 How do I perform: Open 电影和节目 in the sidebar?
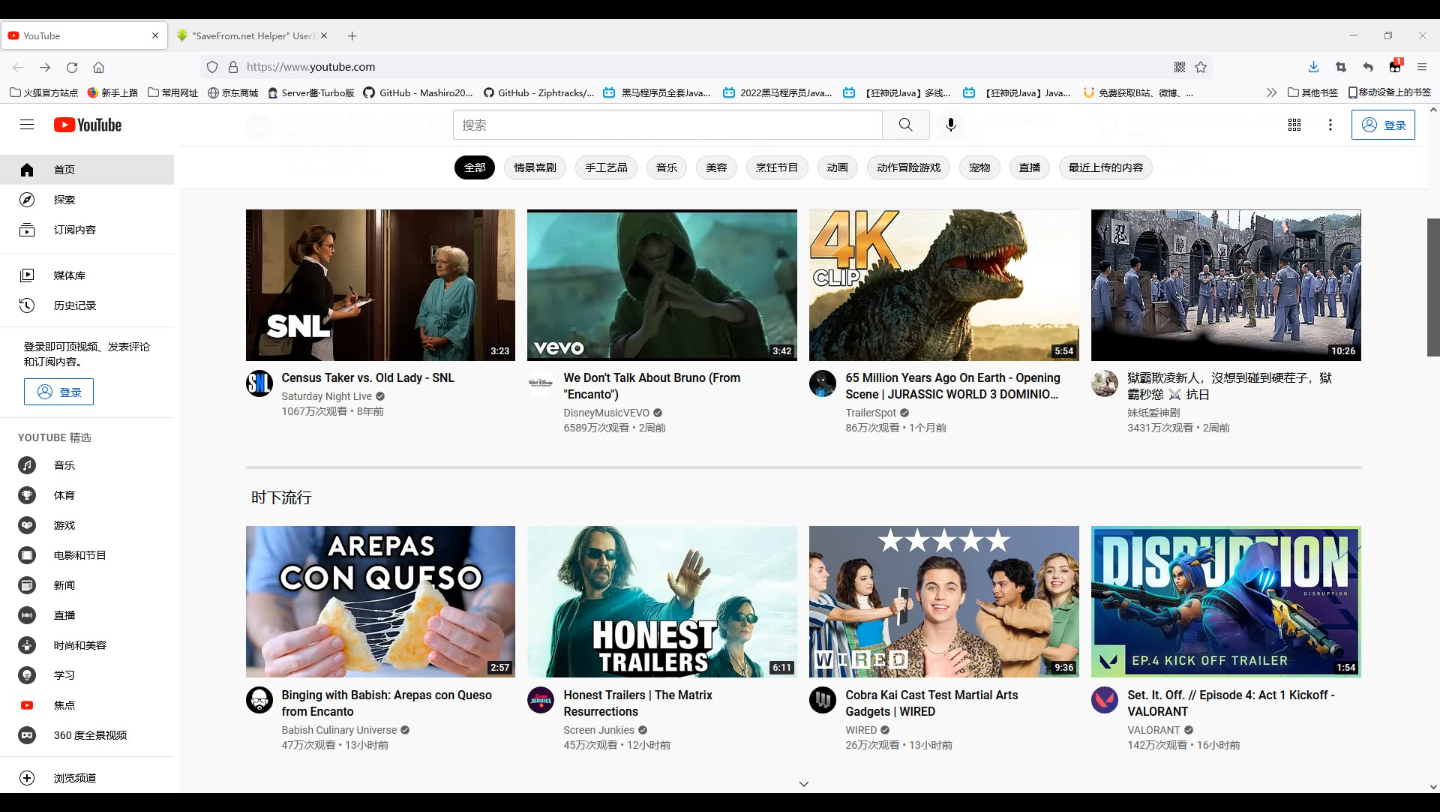pyautogui.click(x=87, y=555)
